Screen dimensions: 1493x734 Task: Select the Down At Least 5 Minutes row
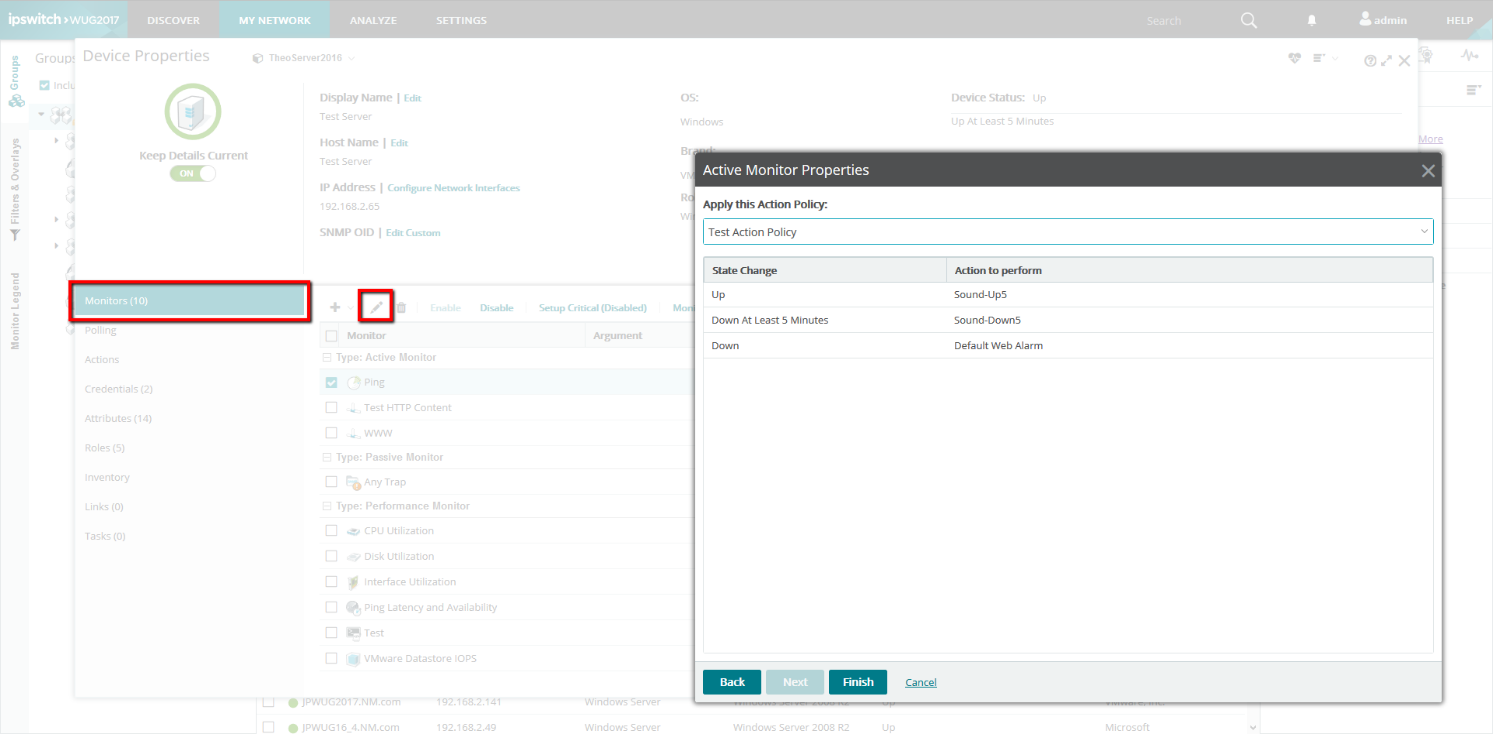[1068, 320]
